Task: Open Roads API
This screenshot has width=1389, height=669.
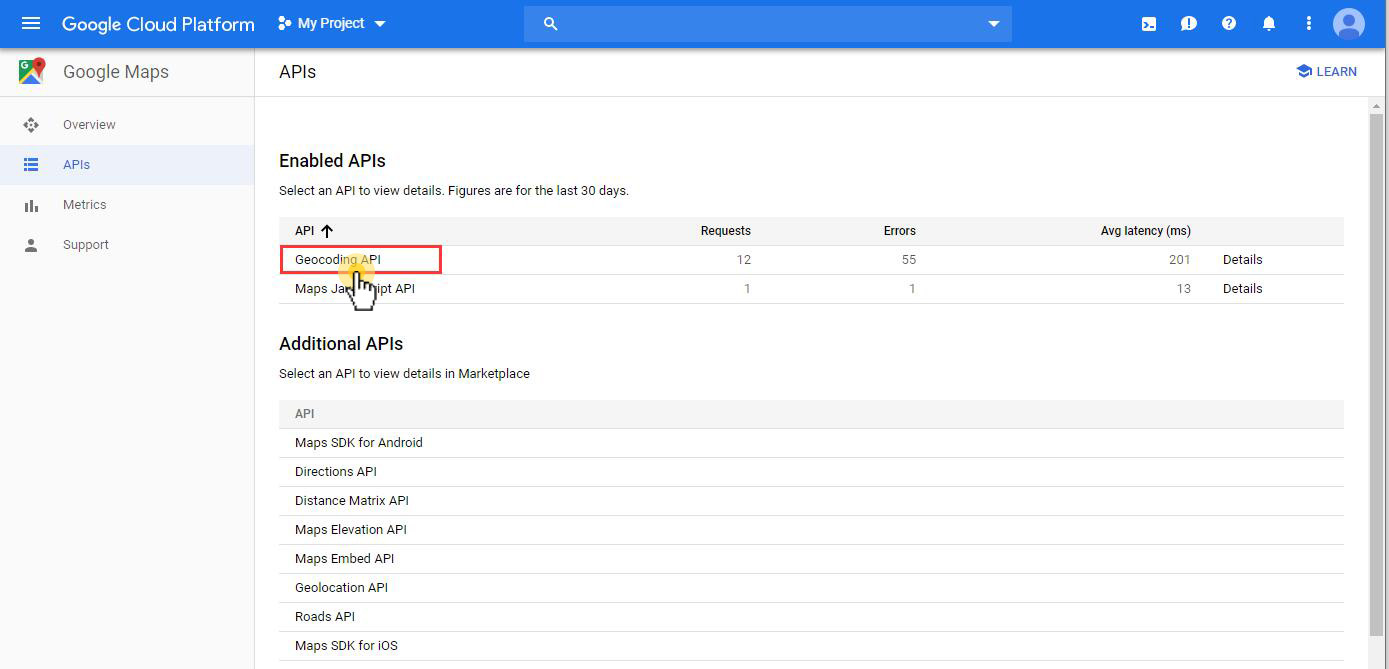Action: (325, 617)
